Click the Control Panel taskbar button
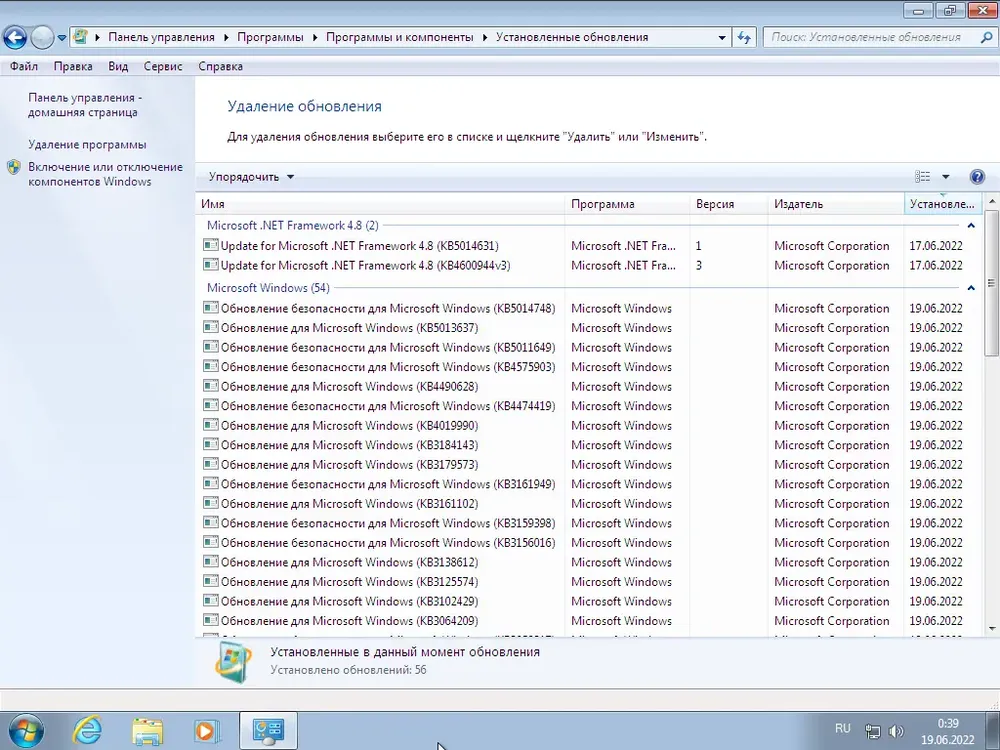Screen dimensions: 1000x750 pos(268,731)
